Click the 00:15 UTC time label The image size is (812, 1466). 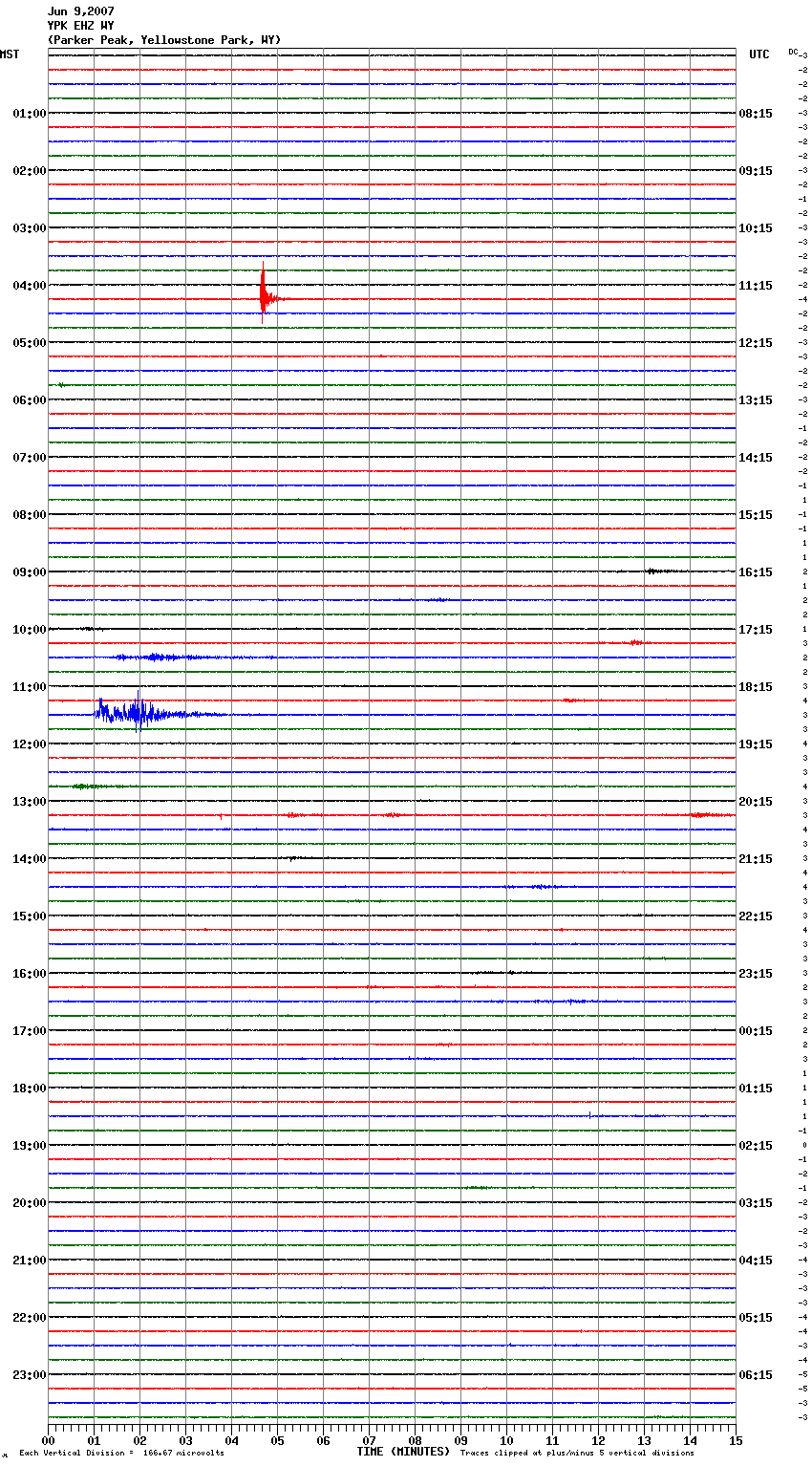pos(756,1031)
